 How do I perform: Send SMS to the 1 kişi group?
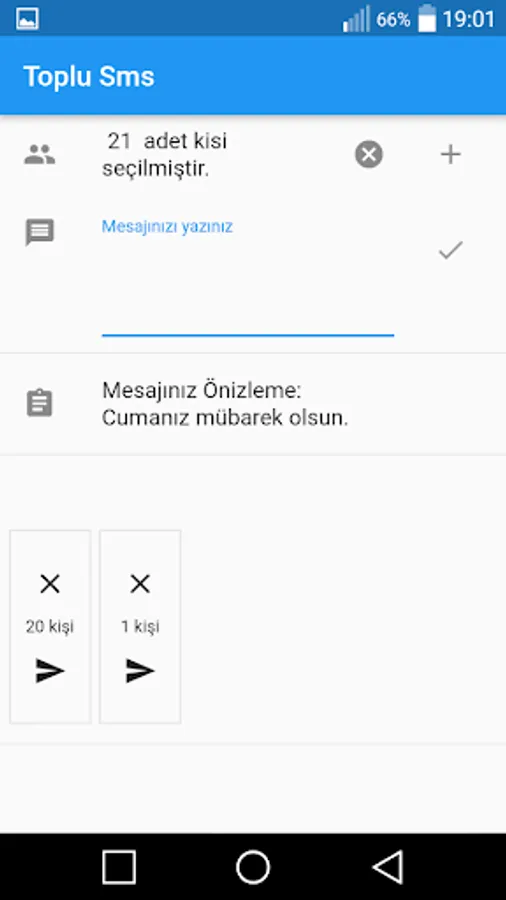tap(140, 671)
